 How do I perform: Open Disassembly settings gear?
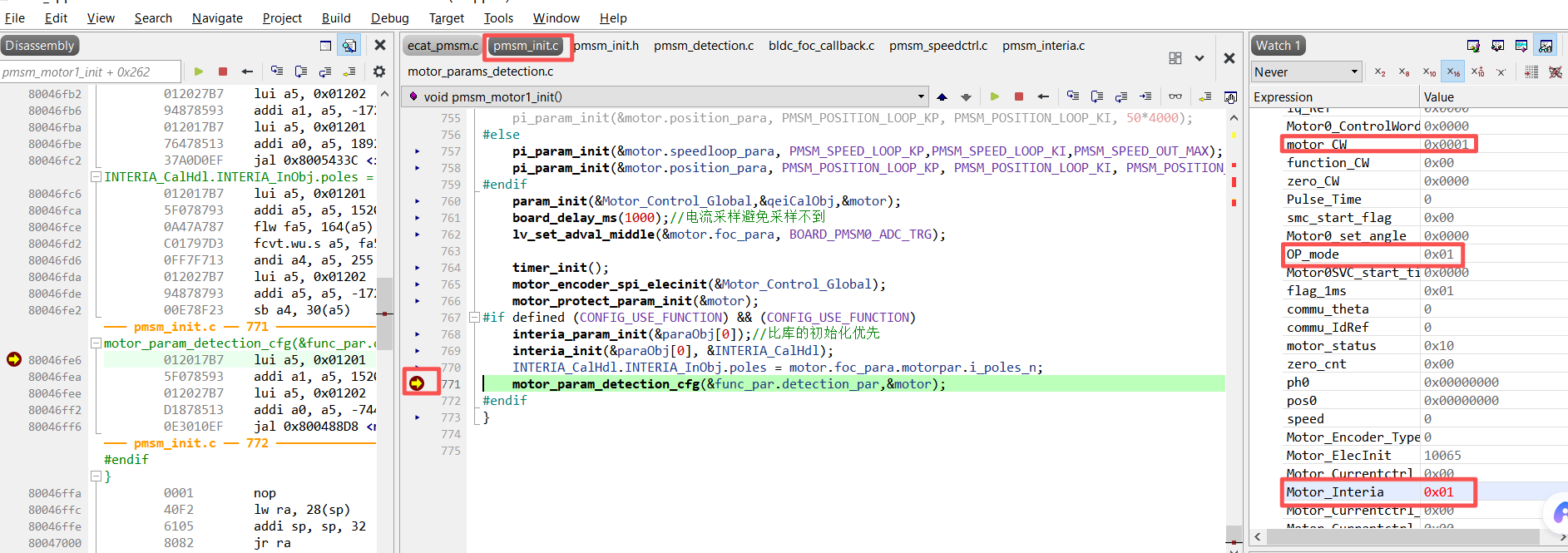pos(379,72)
